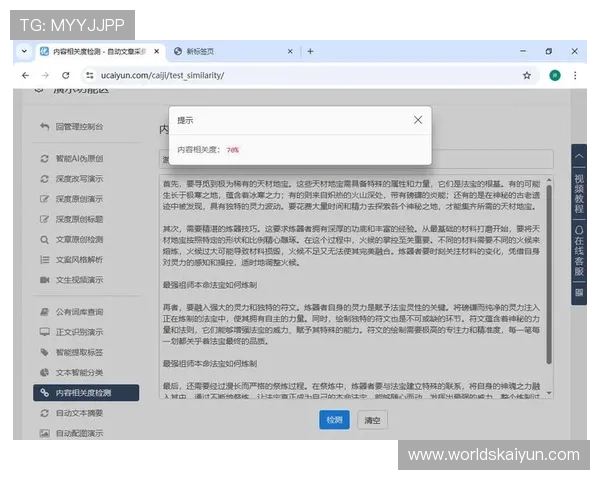
Task: Click the paragraph starting with 首先
Action: tap(351, 196)
